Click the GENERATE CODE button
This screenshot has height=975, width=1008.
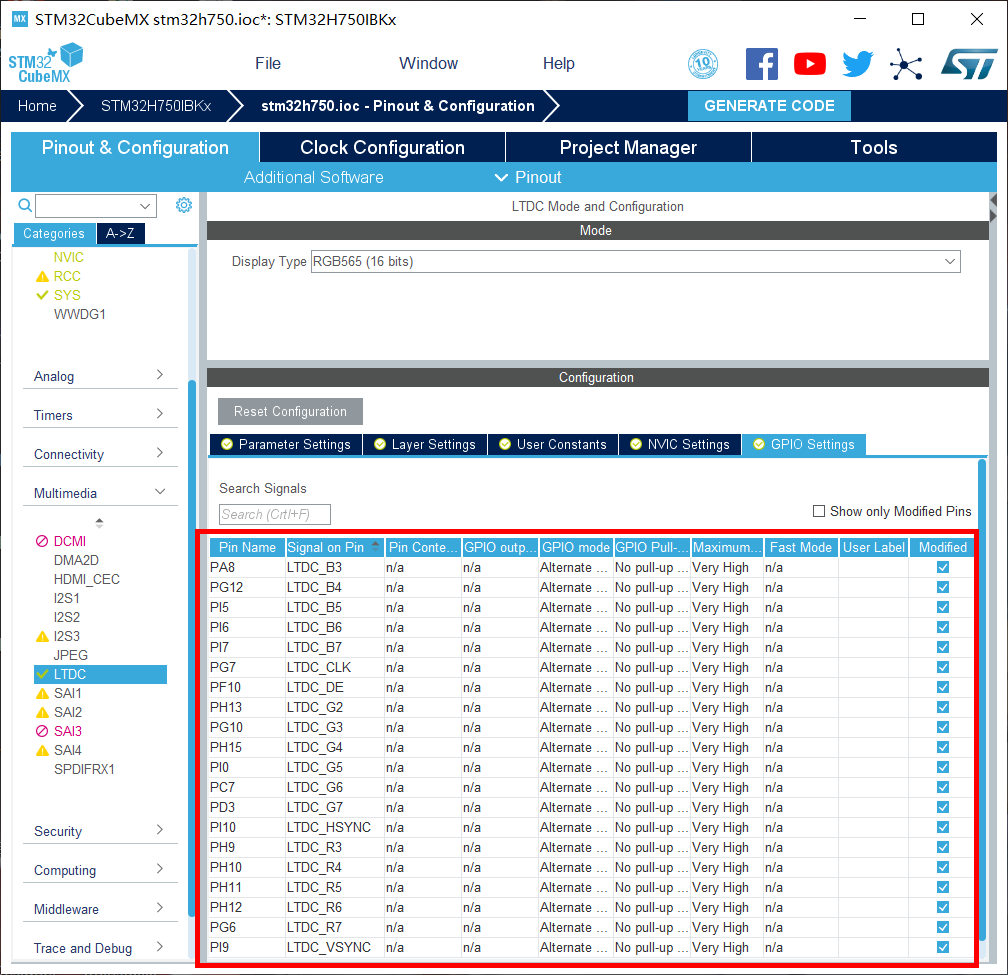[769, 106]
